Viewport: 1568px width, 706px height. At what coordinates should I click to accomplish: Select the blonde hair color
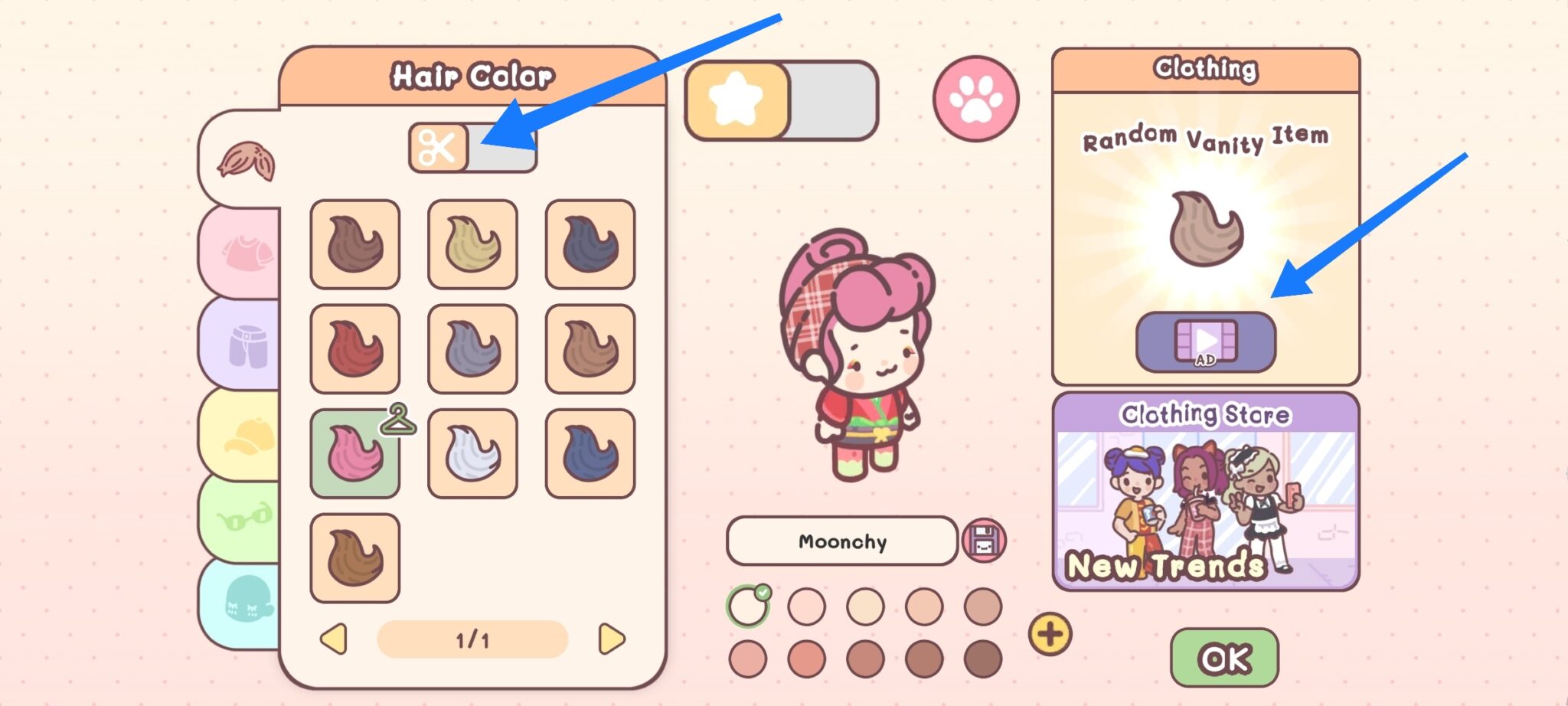tap(472, 244)
